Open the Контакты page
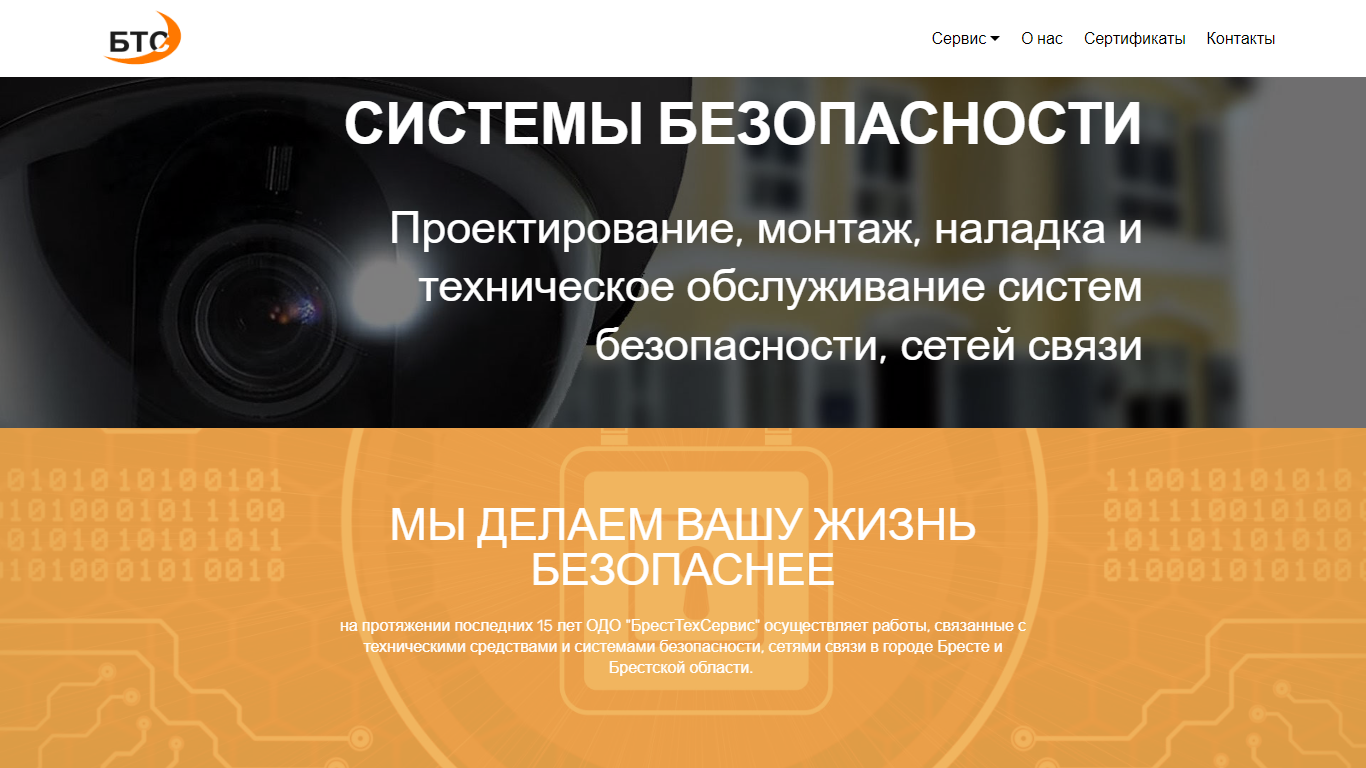Viewport: 1366px width, 768px height. click(x=1241, y=39)
